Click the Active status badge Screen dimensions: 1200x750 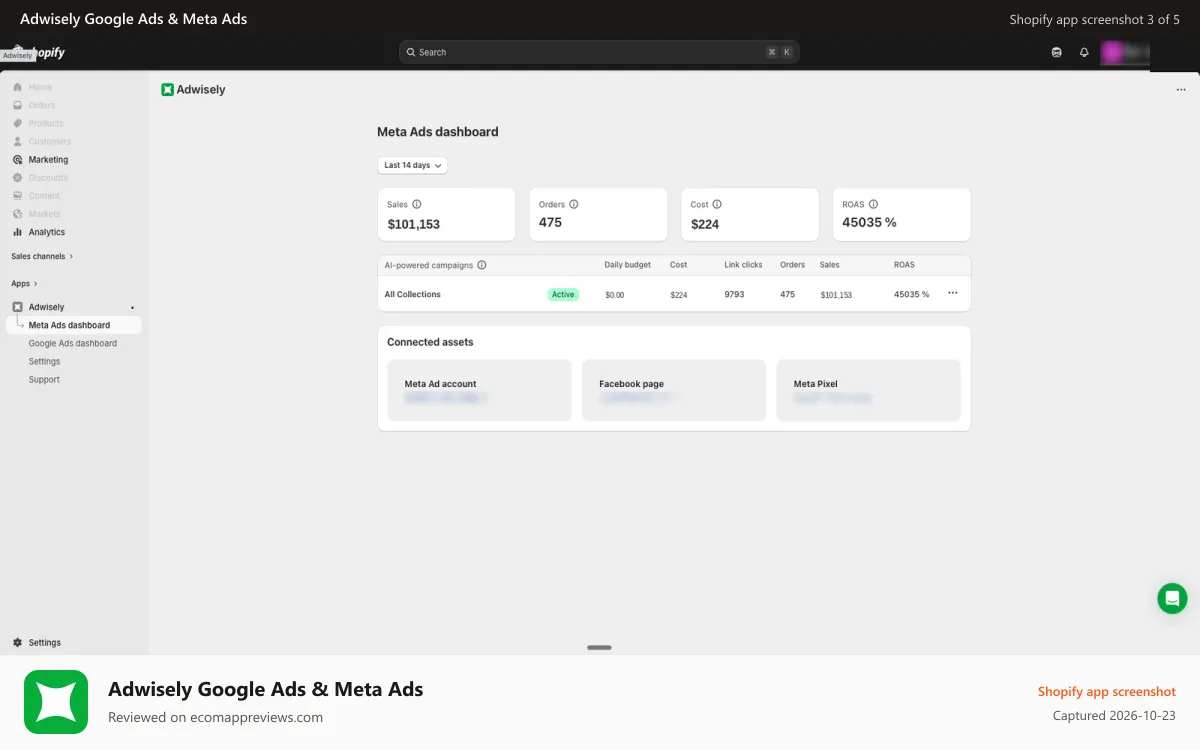[x=563, y=294]
